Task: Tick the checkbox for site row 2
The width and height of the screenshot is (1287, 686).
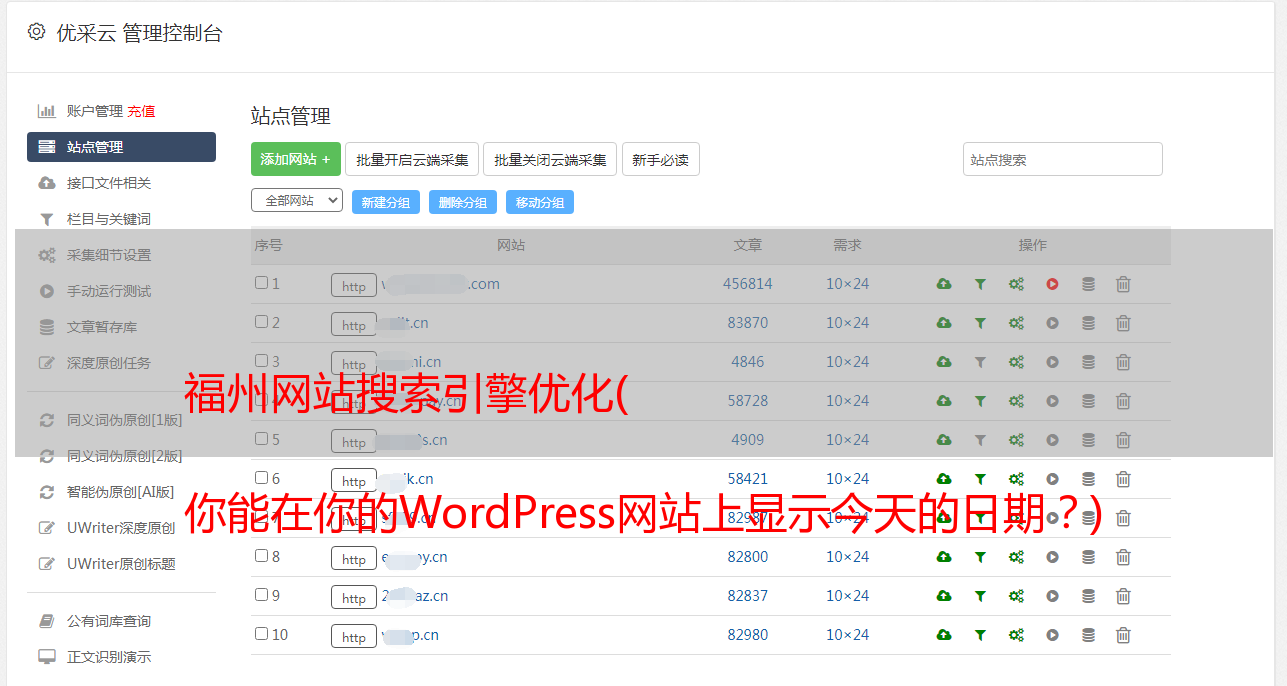Action: coord(261,322)
